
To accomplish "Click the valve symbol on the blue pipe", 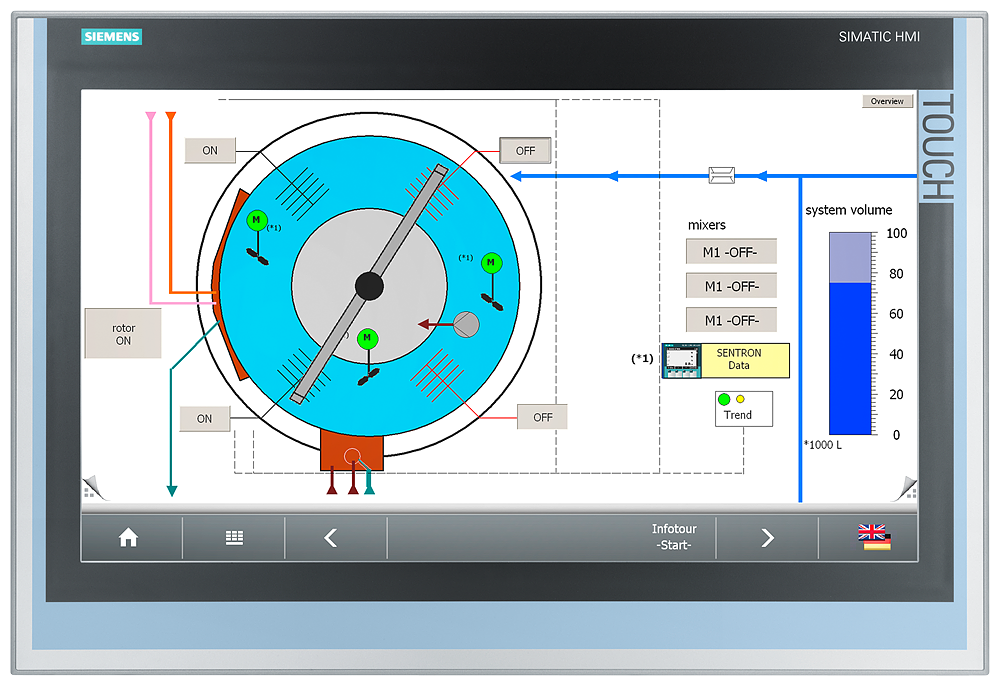I will click(721, 174).
